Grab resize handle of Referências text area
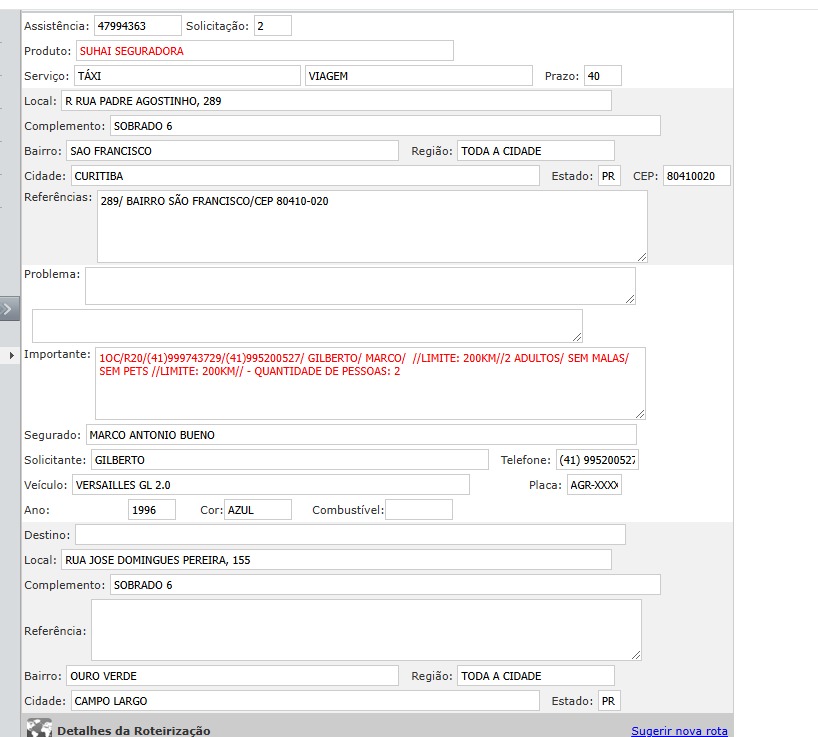The width and height of the screenshot is (818, 737). point(642,257)
